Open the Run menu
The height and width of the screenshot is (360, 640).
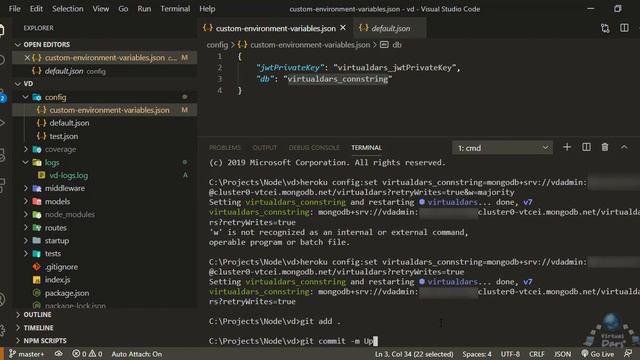tap(144, 9)
